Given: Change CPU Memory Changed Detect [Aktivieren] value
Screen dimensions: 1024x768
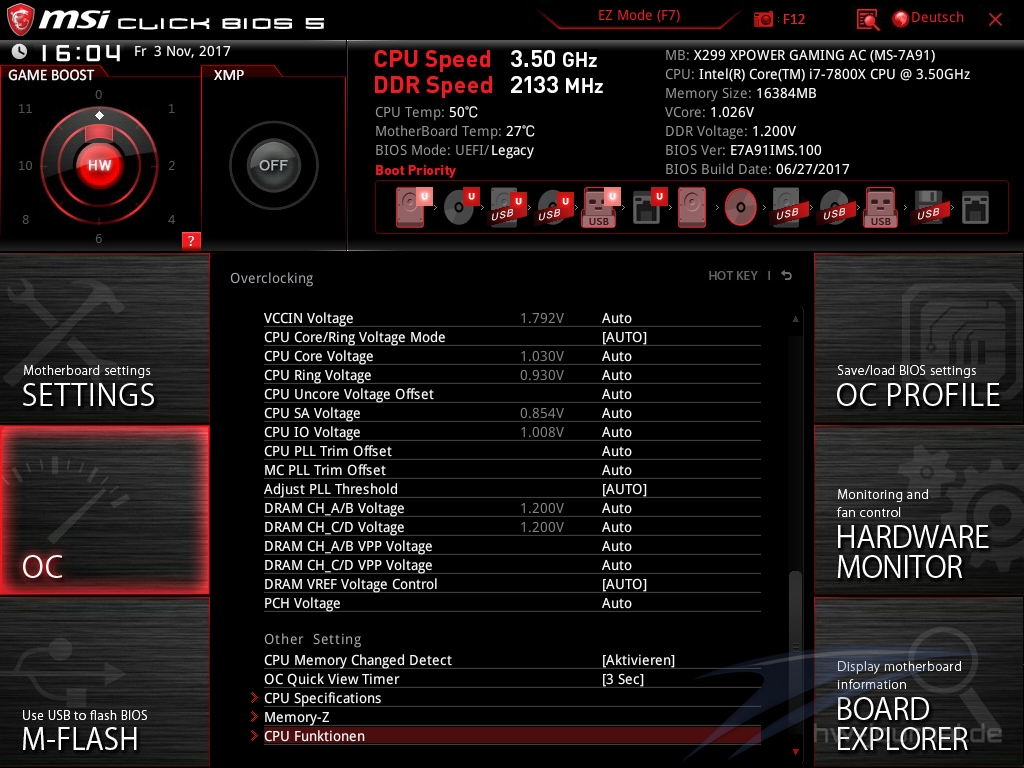Looking at the screenshot, I should pos(638,660).
